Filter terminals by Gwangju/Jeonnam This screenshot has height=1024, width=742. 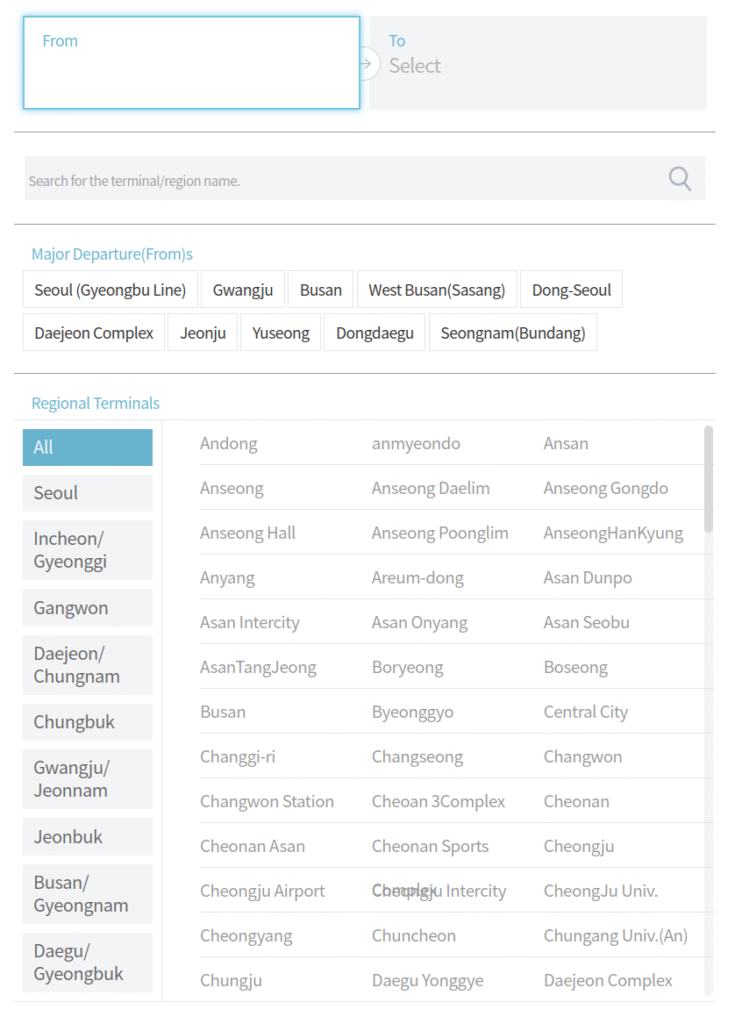[88, 779]
